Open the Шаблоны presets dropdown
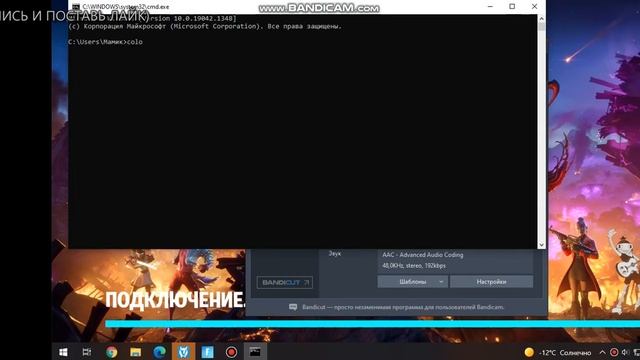This screenshot has height=360, width=640. (x=413, y=282)
